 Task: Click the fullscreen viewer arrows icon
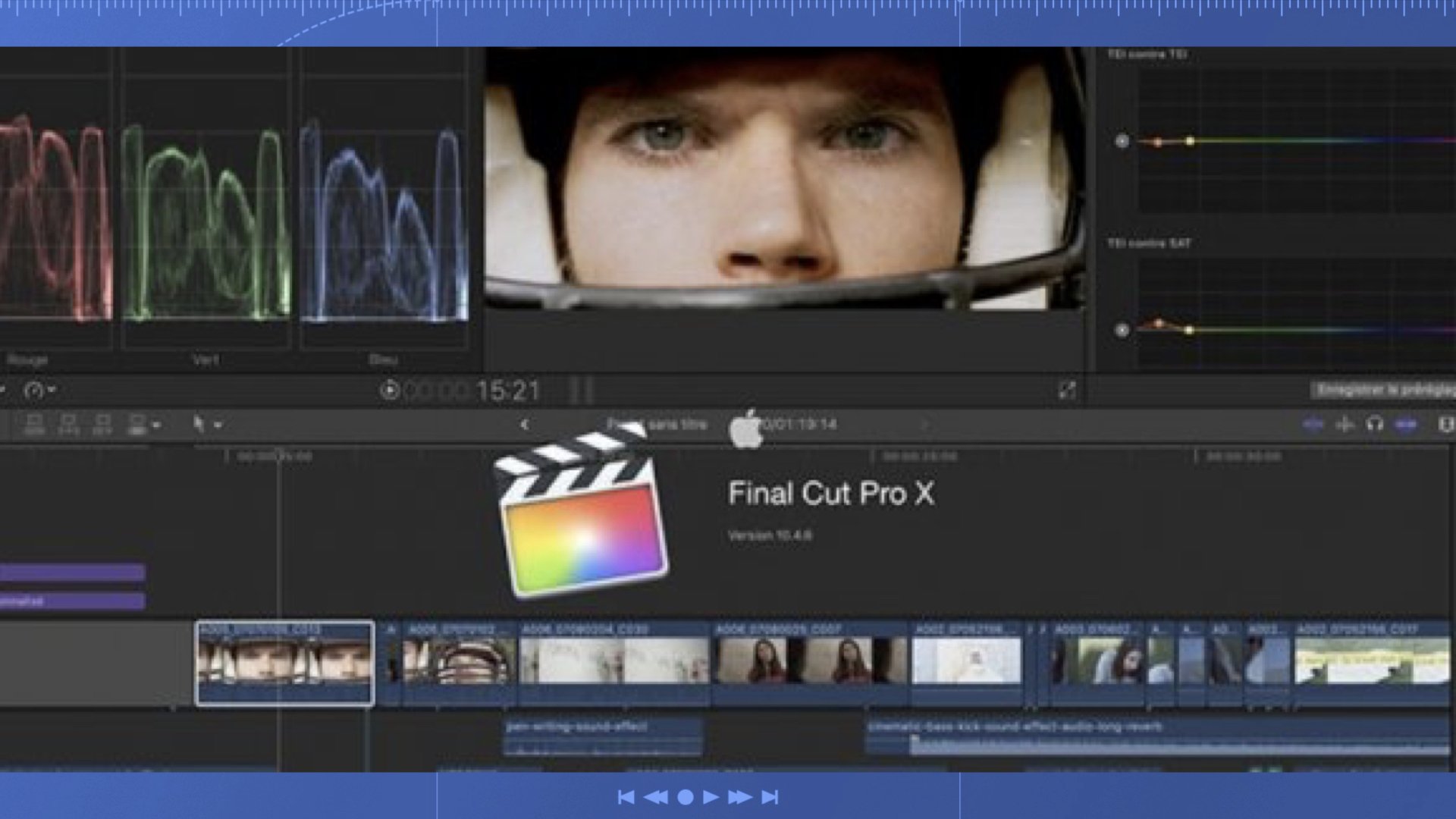pyautogui.click(x=1067, y=391)
